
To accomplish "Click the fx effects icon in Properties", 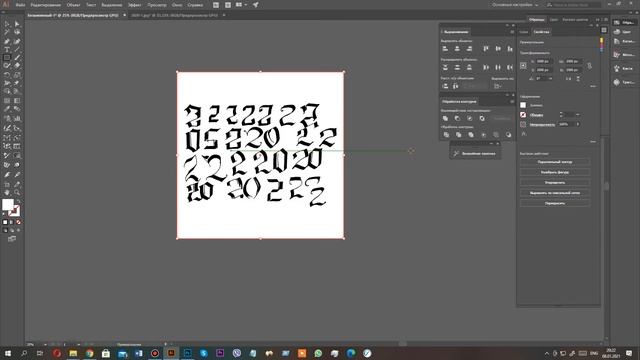I will click(x=524, y=134).
